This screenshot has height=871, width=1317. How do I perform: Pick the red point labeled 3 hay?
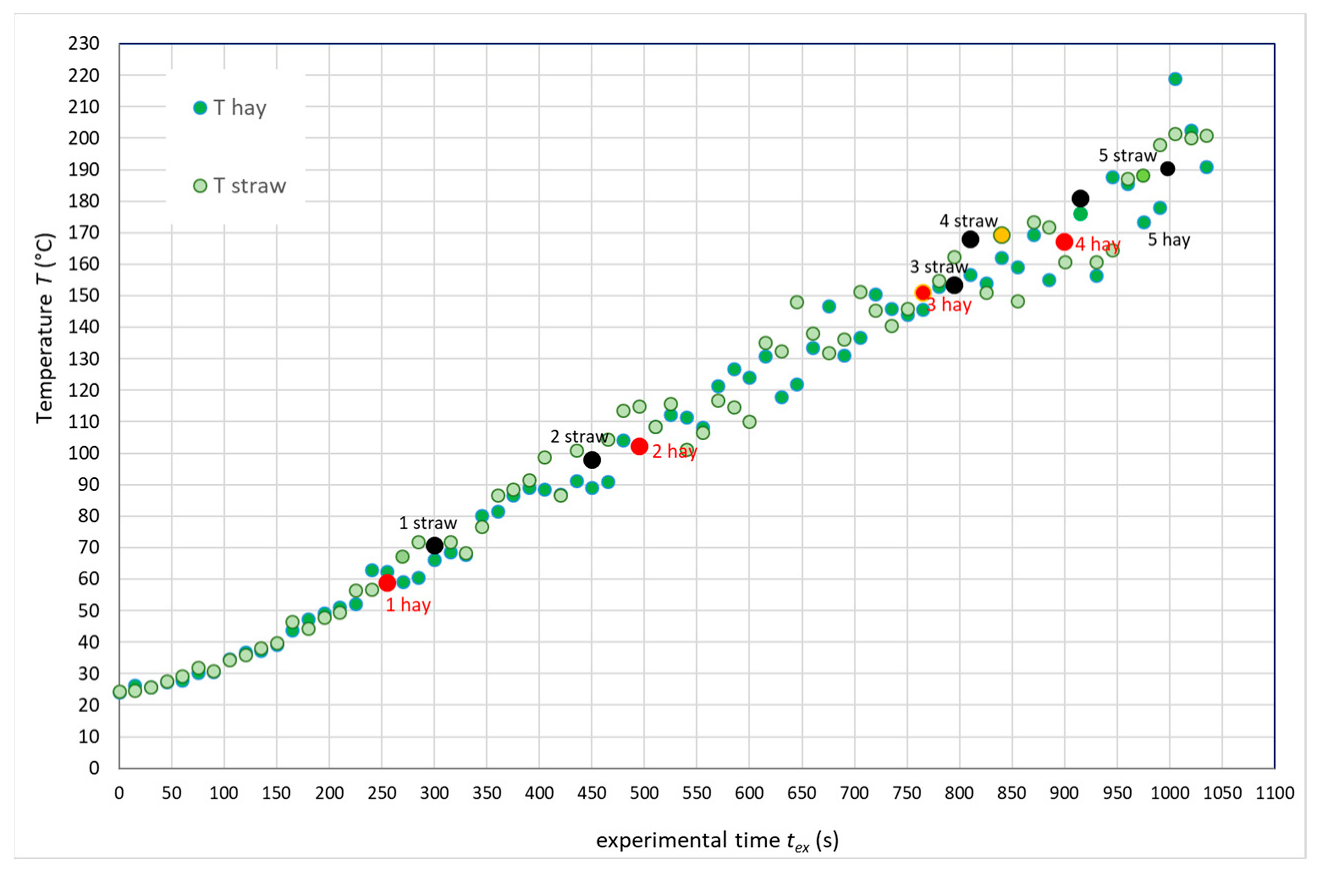pyautogui.click(x=923, y=293)
